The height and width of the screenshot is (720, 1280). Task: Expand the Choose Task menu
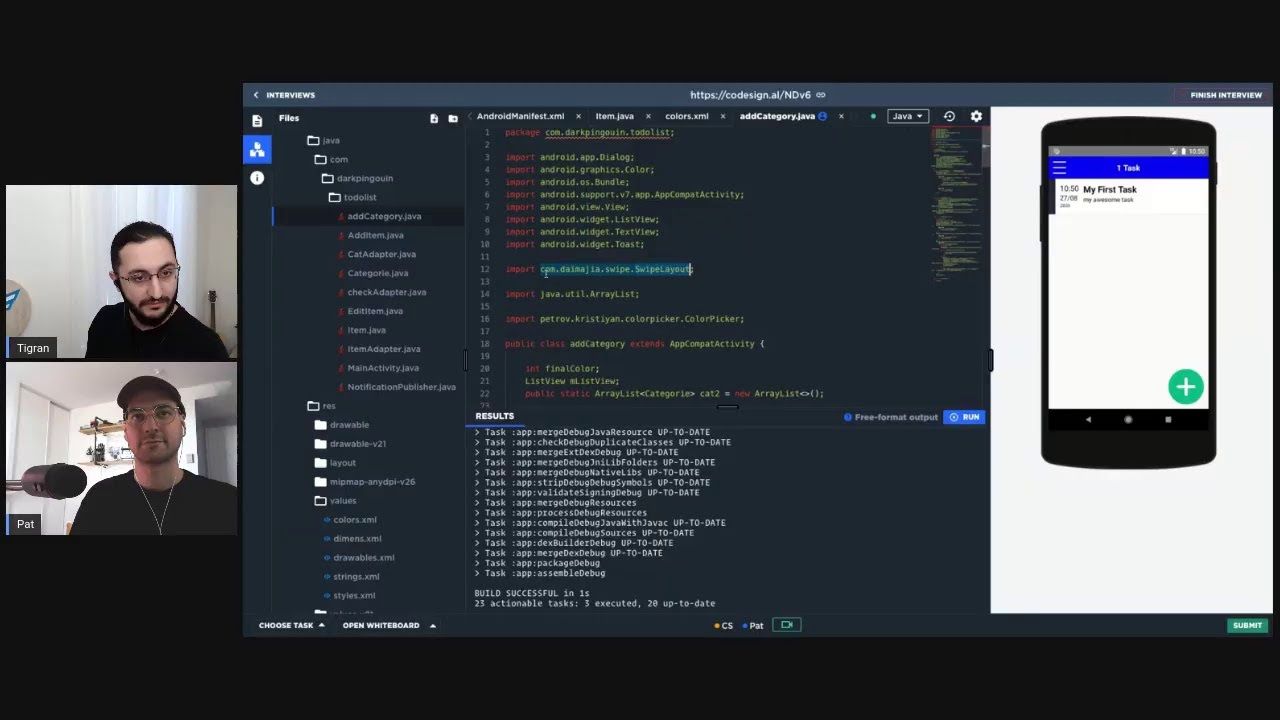click(292, 625)
